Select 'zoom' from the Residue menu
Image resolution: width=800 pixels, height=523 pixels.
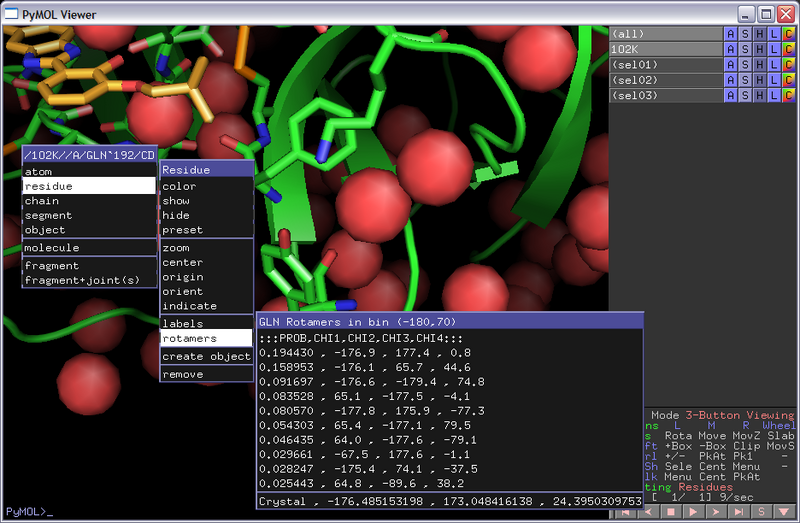click(176, 248)
